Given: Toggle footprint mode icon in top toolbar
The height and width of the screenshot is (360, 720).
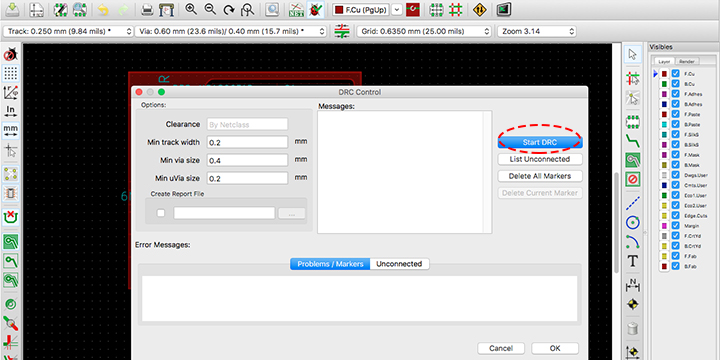Looking at the screenshot, I should click(x=436, y=9).
